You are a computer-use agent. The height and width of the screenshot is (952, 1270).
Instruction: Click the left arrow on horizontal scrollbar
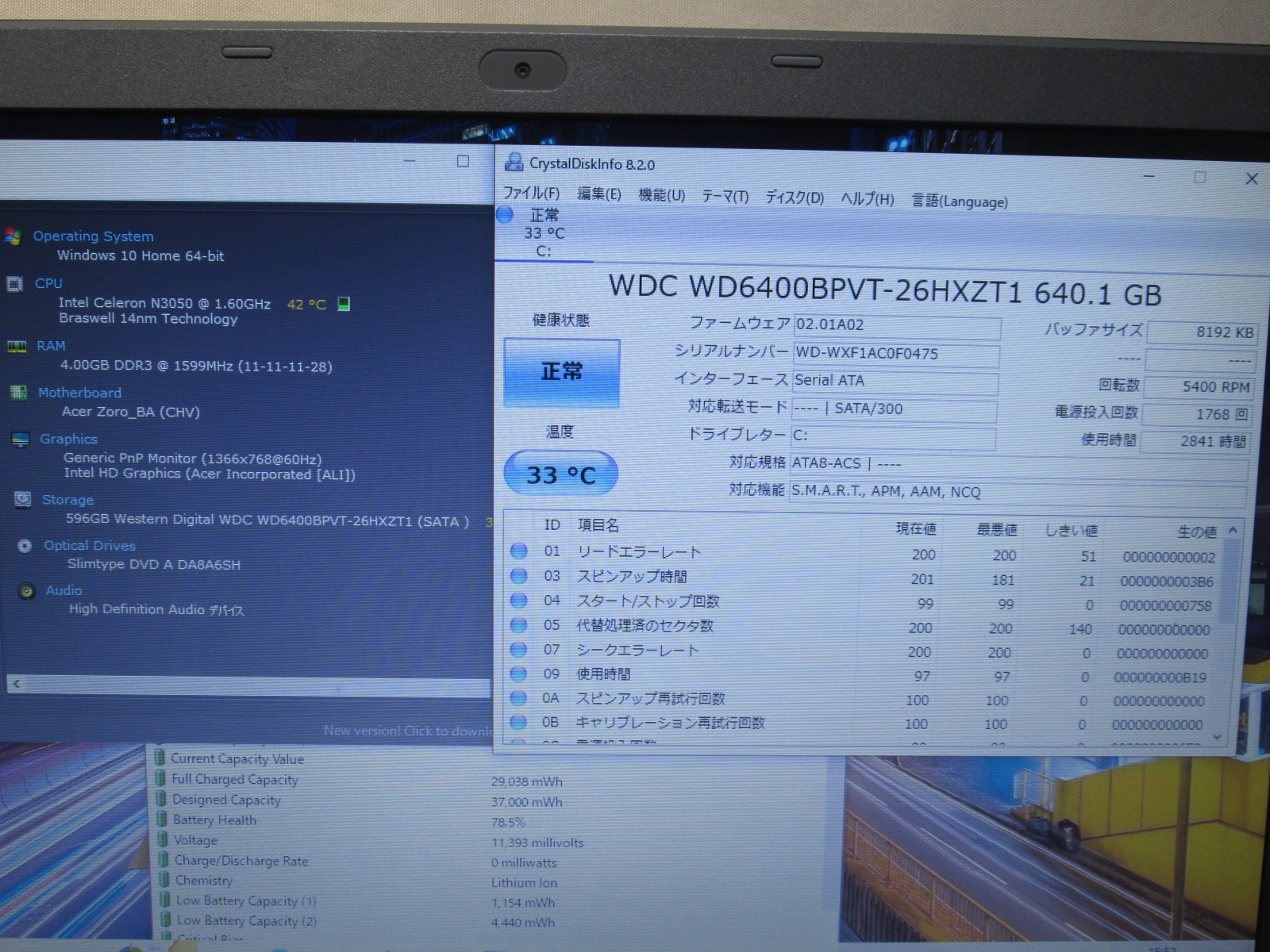(16, 684)
